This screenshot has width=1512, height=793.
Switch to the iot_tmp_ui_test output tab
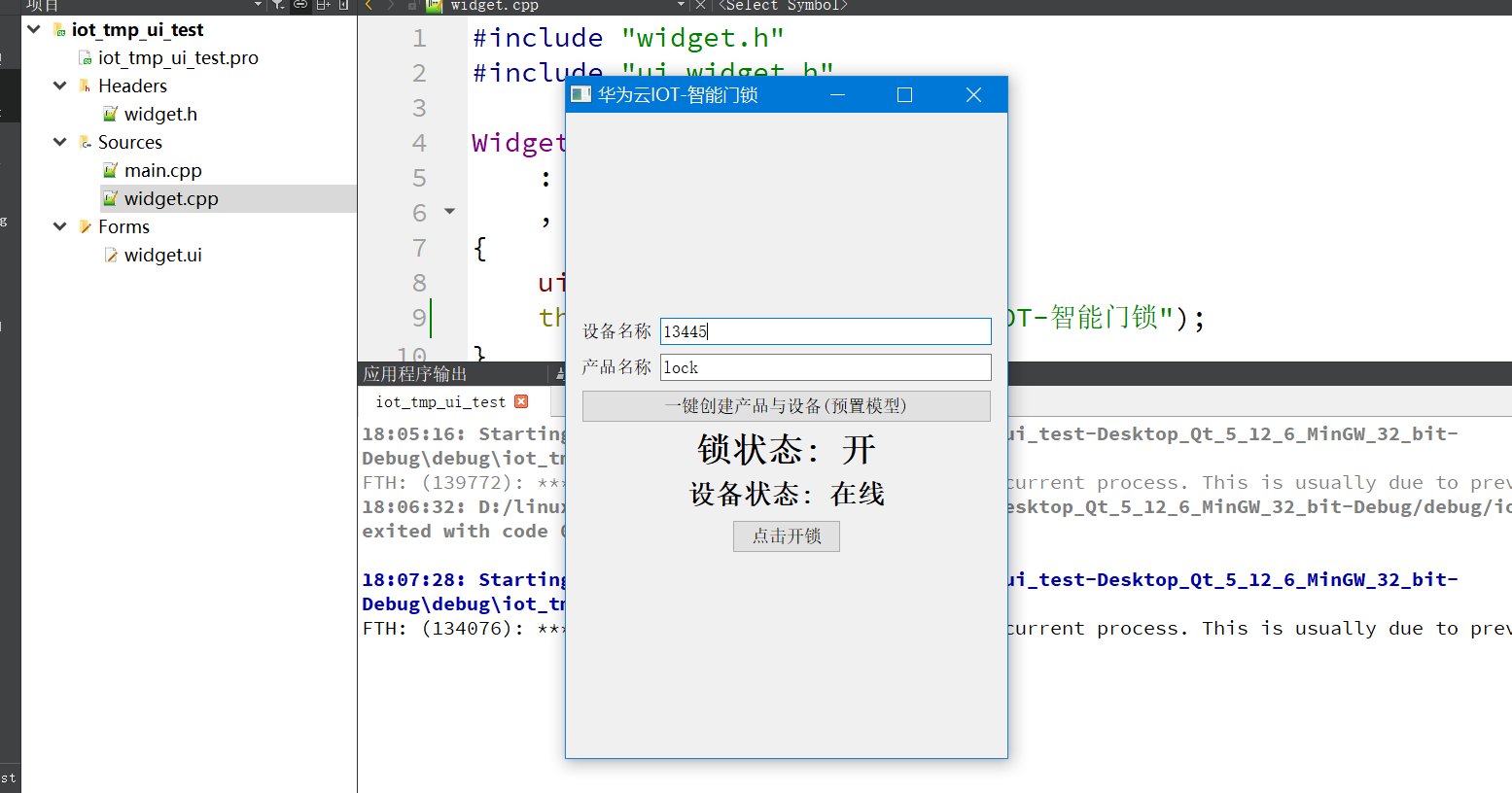(x=440, y=401)
